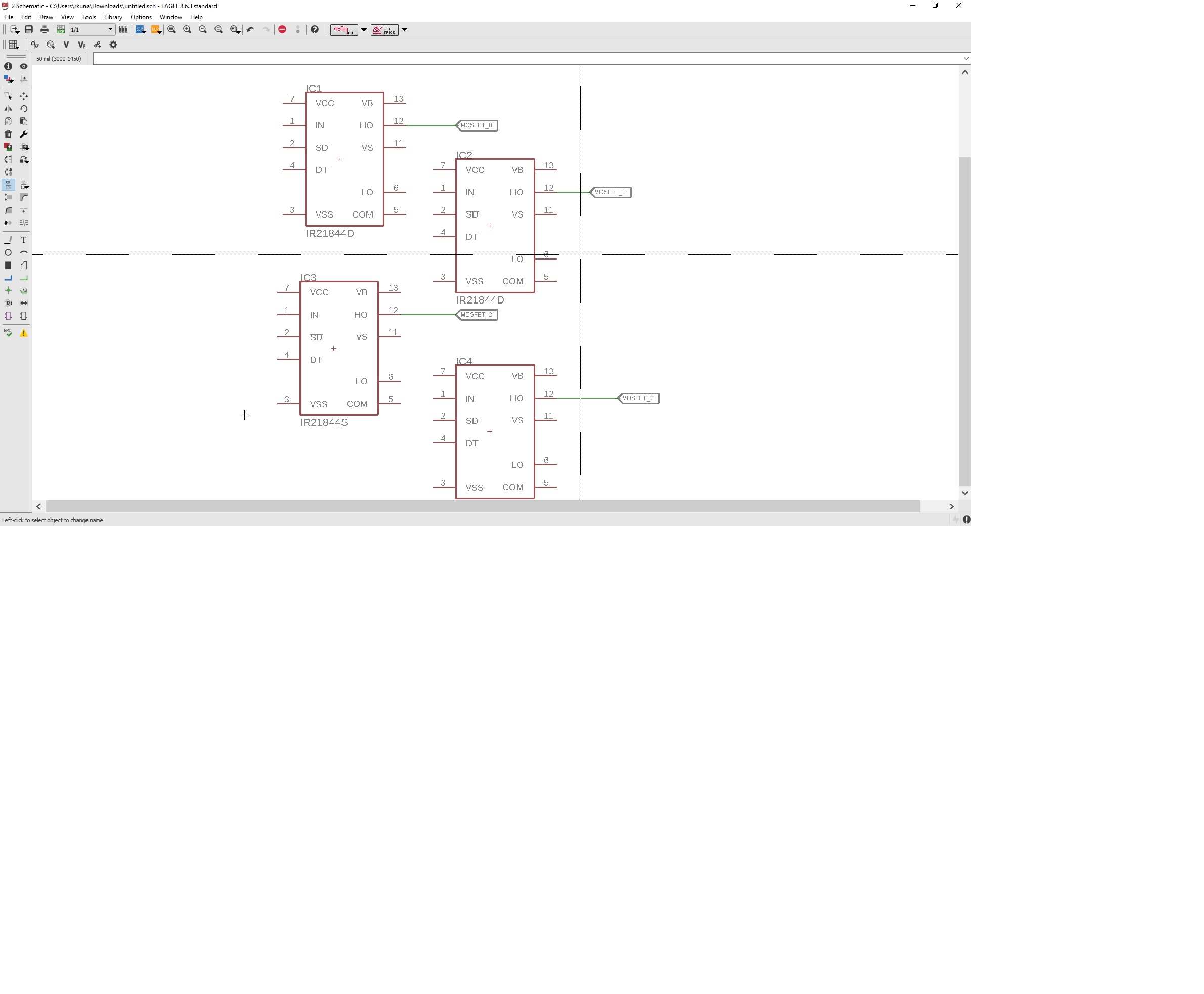Click the Show eye tool

coord(23,66)
